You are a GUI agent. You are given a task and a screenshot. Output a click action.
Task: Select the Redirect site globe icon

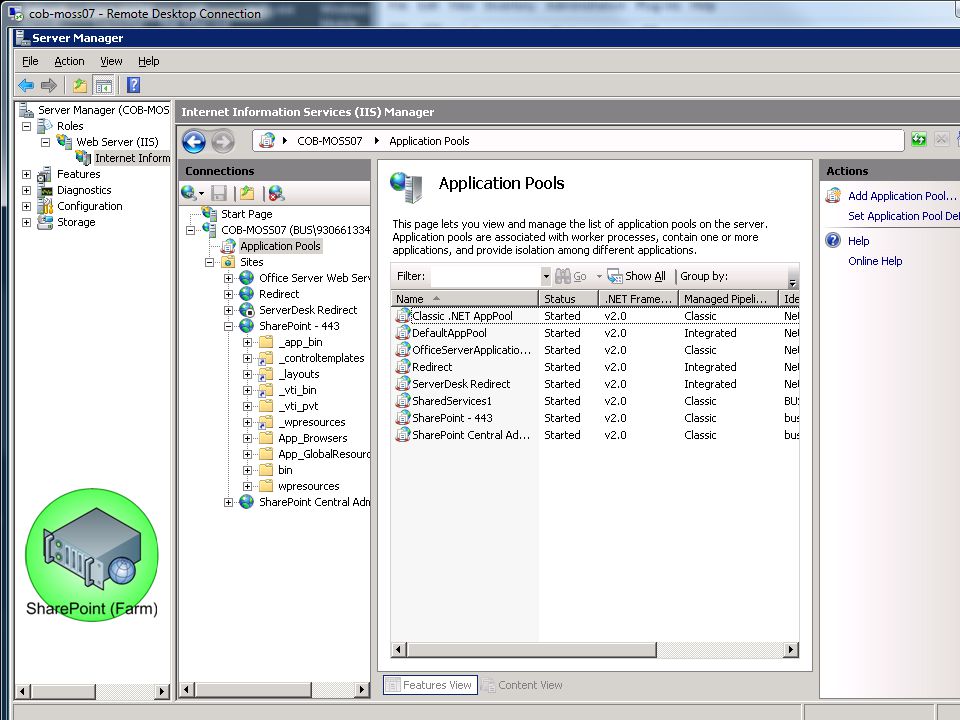247,294
